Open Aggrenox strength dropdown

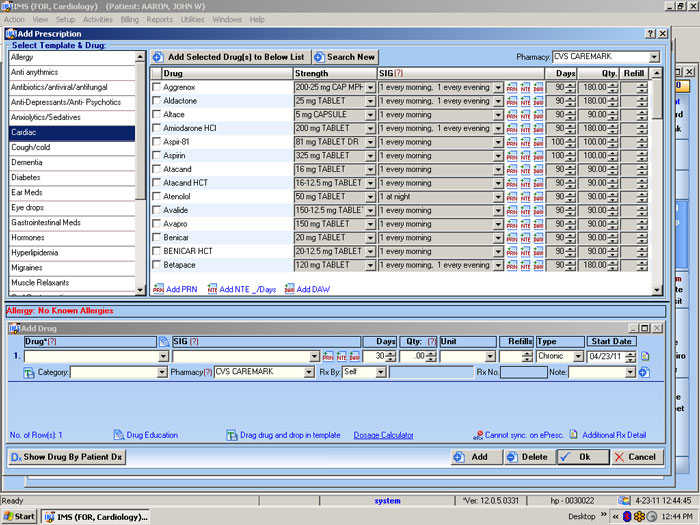(x=370, y=88)
